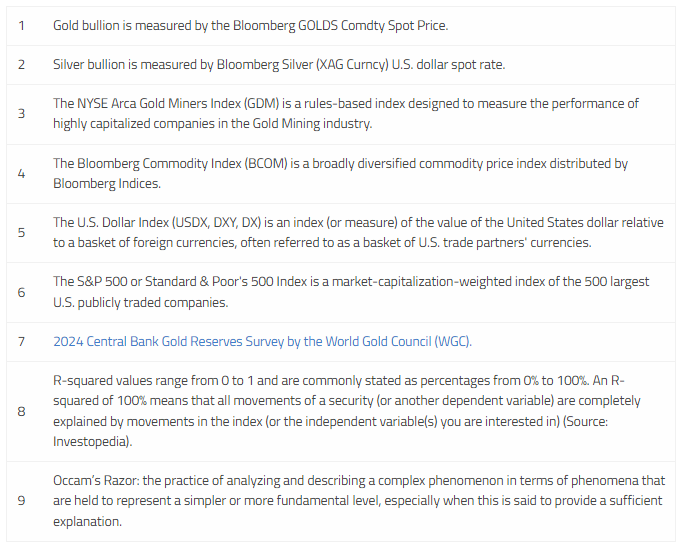Click the "sufficient explanation" closing line
Viewport: 684px width, 552px height.
(90, 521)
